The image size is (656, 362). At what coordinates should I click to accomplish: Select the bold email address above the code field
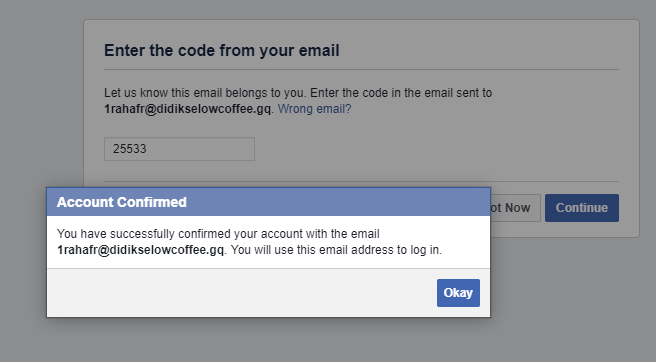(187, 109)
